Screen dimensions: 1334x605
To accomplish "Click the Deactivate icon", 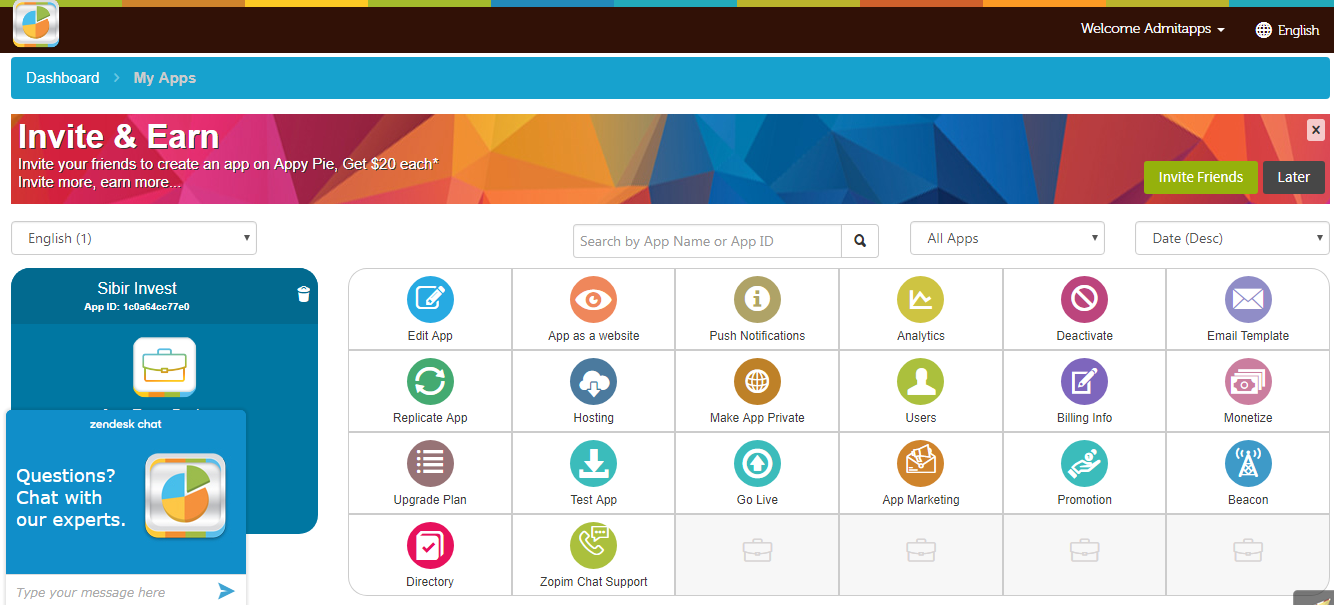I will tap(1084, 300).
